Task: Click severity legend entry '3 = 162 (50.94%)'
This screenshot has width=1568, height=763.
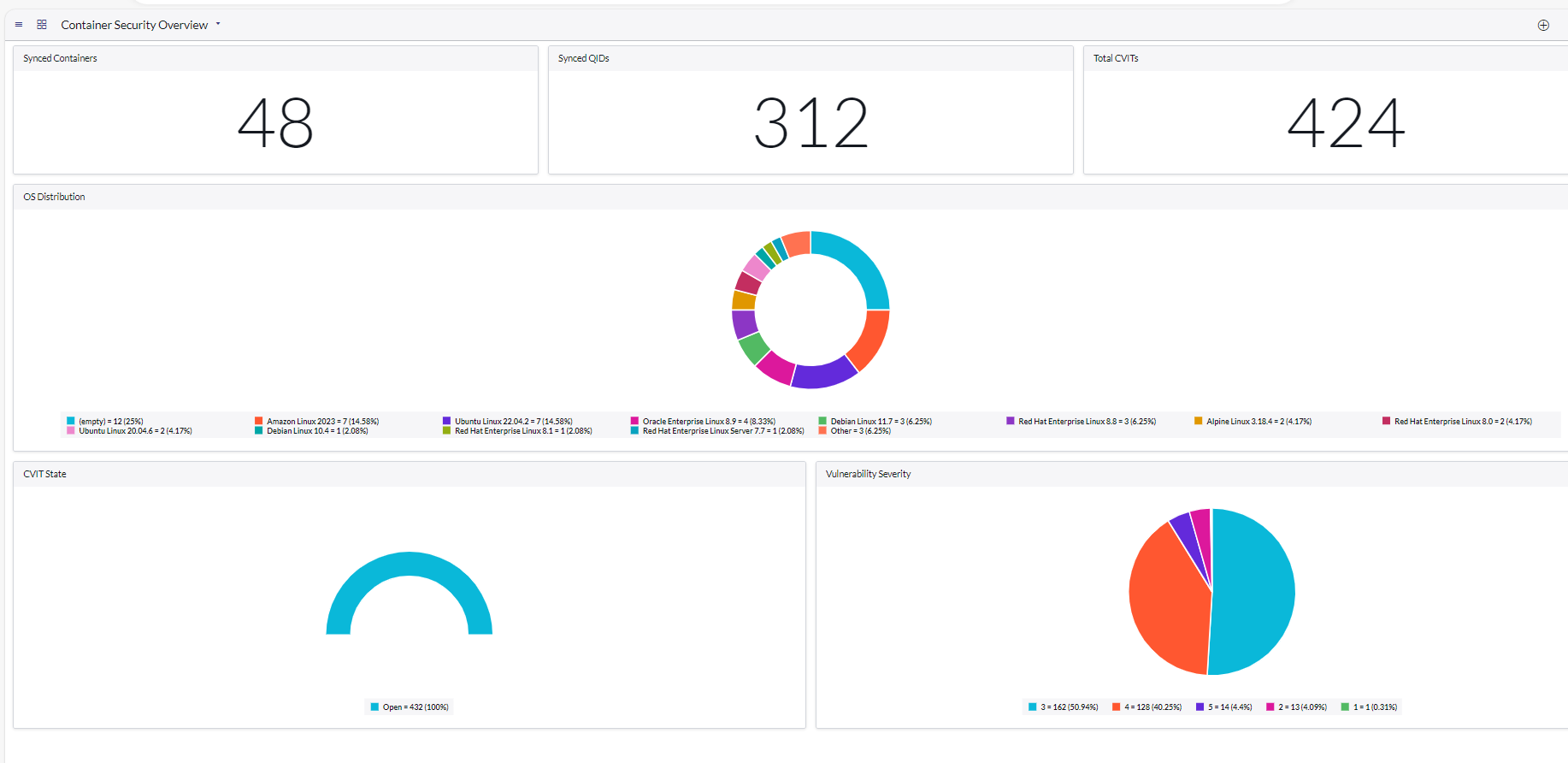Action: pyautogui.click(x=1064, y=707)
